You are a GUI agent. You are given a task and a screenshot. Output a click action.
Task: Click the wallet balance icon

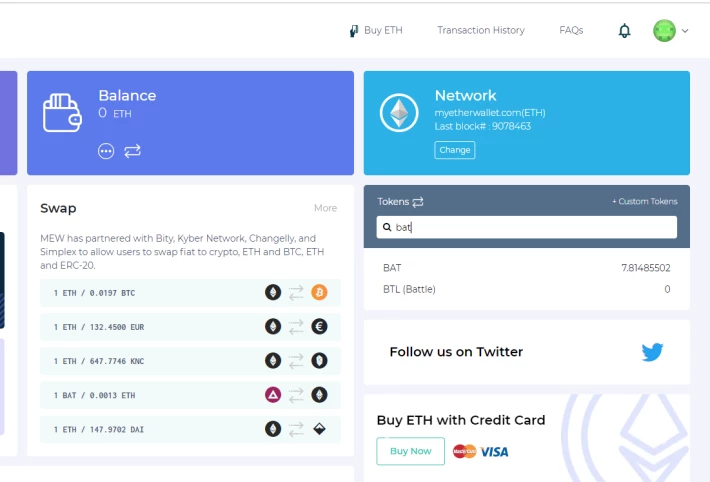point(62,113)
